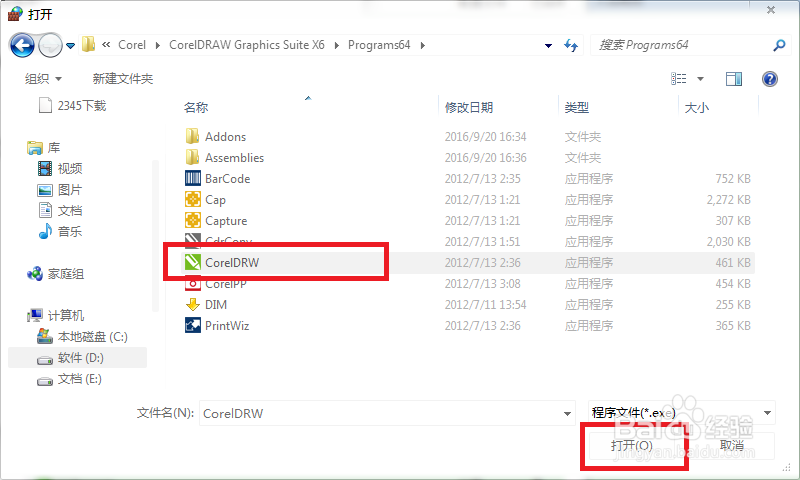Click the Addons folder icon
The image size is (800, 480).
pos(192,136)
